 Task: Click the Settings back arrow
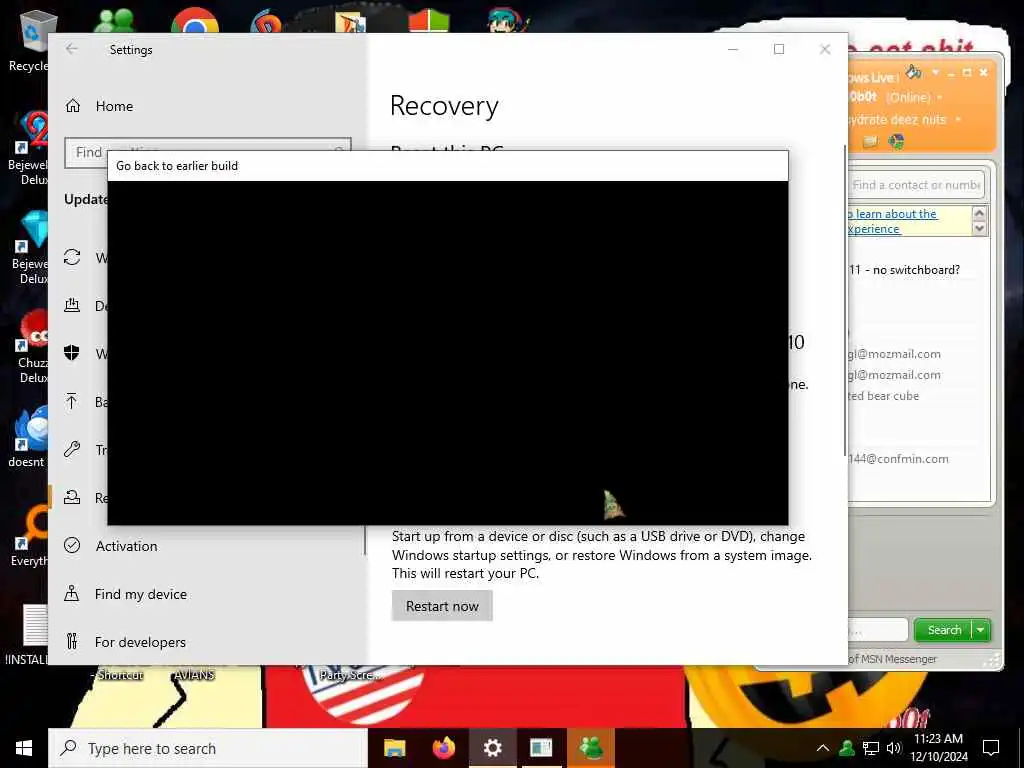[x=72, y=49]
